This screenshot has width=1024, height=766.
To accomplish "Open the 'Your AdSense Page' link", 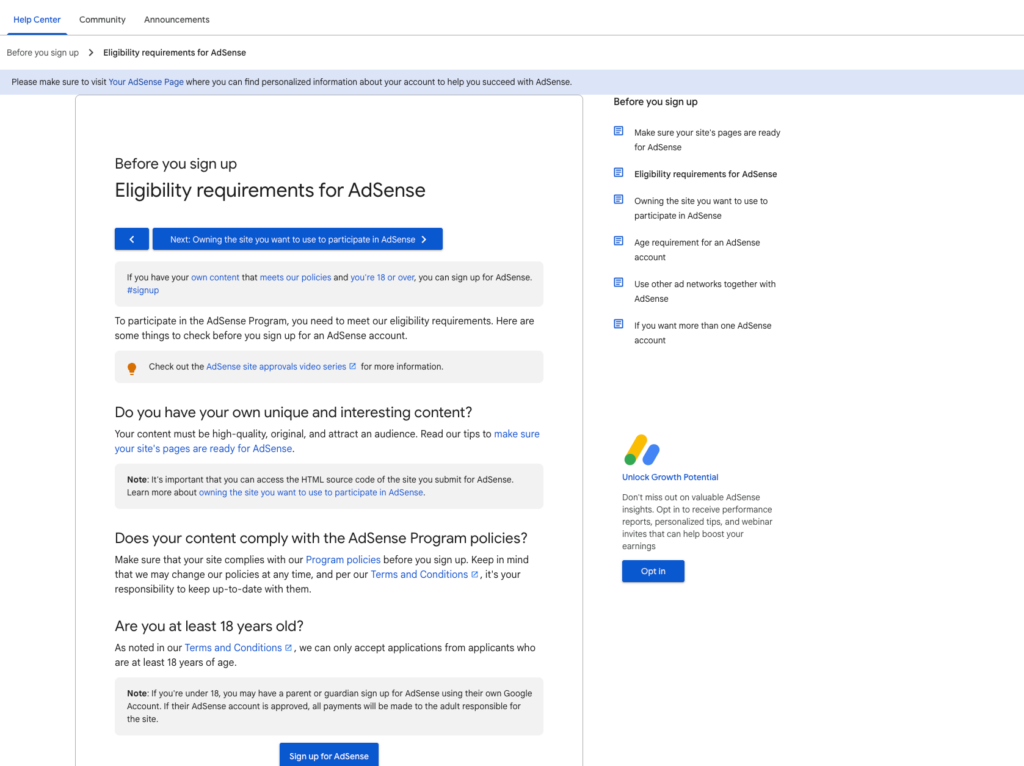I will [x=146, y=82].
